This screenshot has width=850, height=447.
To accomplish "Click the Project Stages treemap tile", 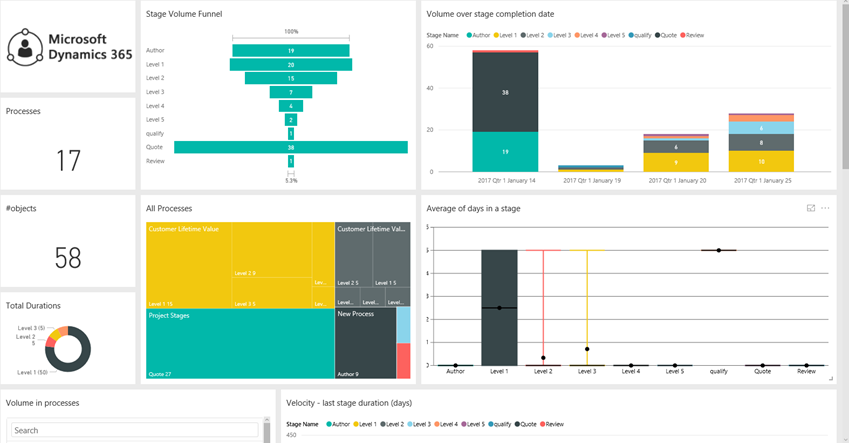I will click(239, 342).
